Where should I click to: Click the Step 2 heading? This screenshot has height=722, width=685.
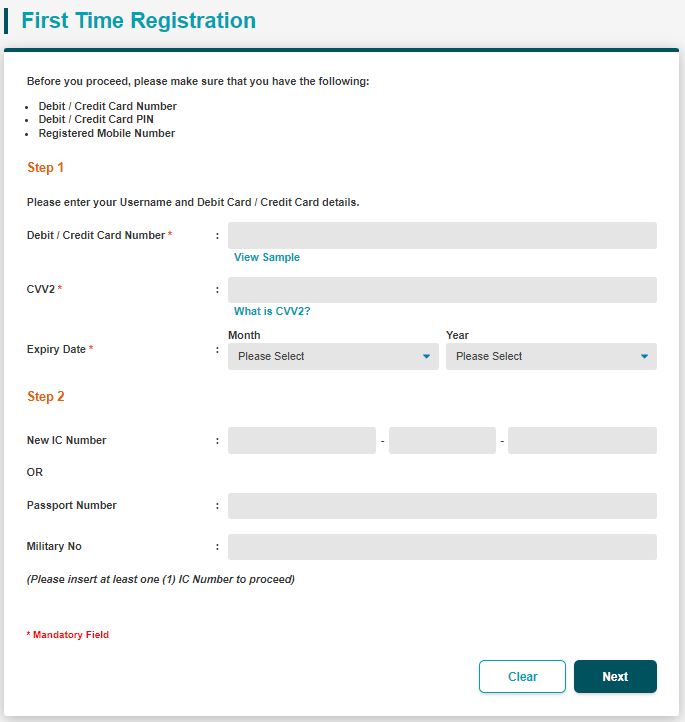46,397
